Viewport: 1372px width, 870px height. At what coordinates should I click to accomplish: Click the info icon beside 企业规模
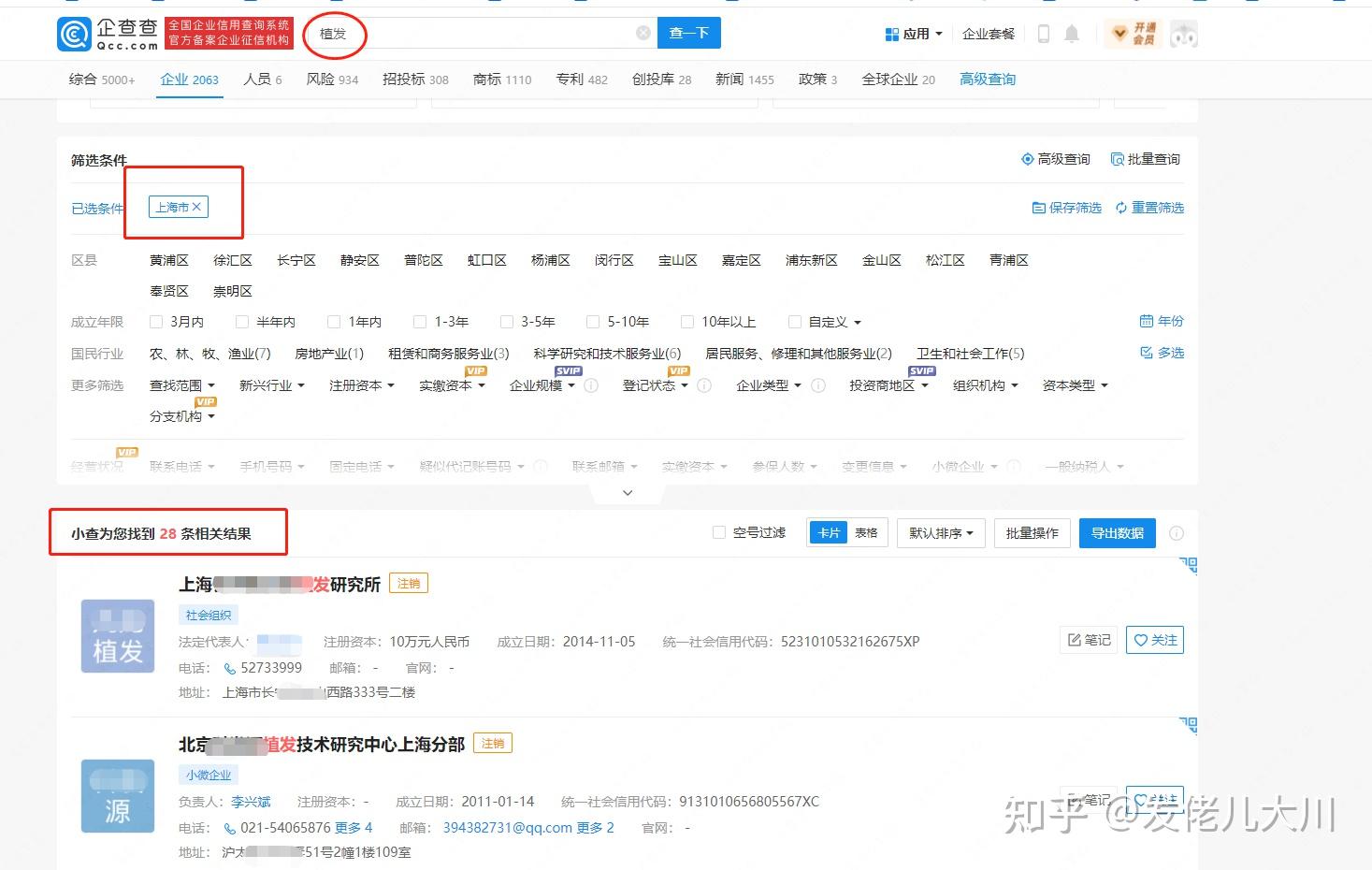[591, 385]
